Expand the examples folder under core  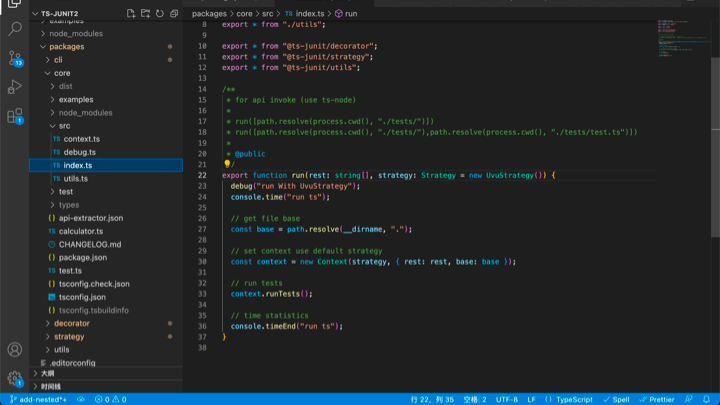click(x=106, y=99)
